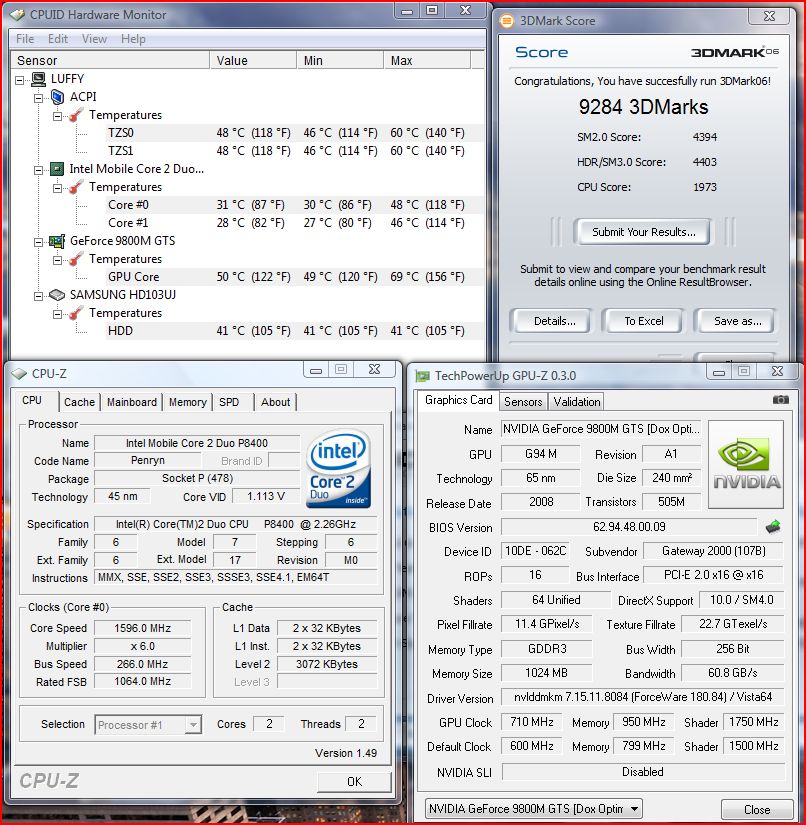Collapse Temperatures node under ACPI
The image size is (806, 825).
(57, 116)
